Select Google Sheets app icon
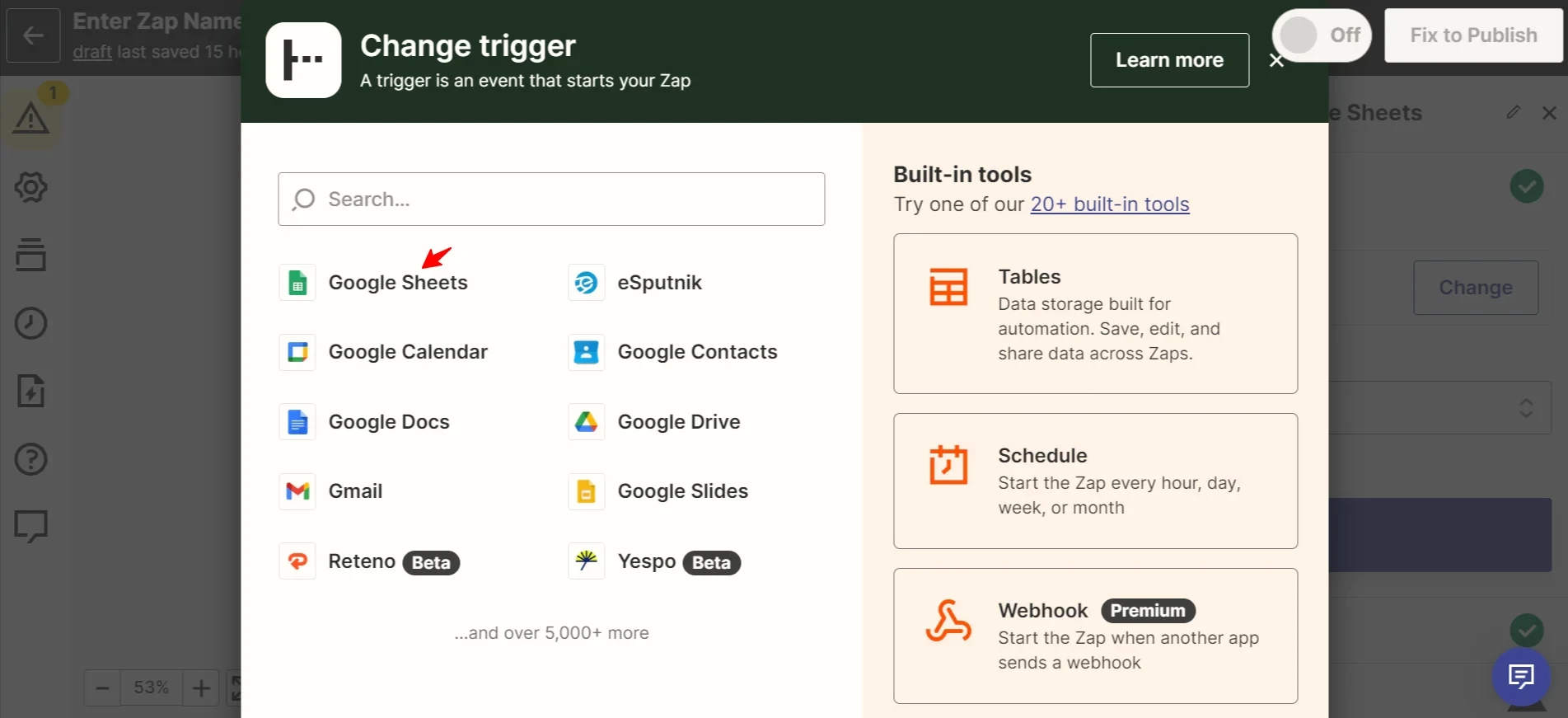 click(x=297, y=283)
